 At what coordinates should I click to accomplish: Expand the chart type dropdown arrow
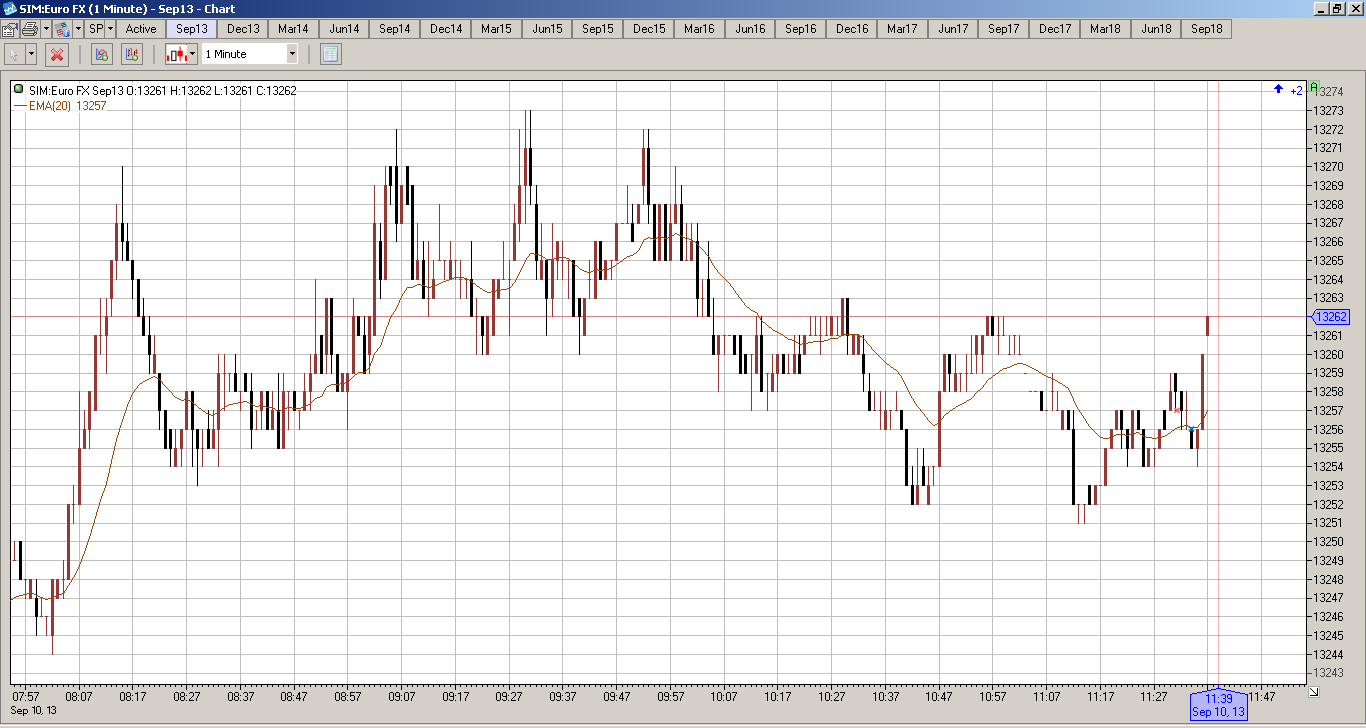click(192, 54)
